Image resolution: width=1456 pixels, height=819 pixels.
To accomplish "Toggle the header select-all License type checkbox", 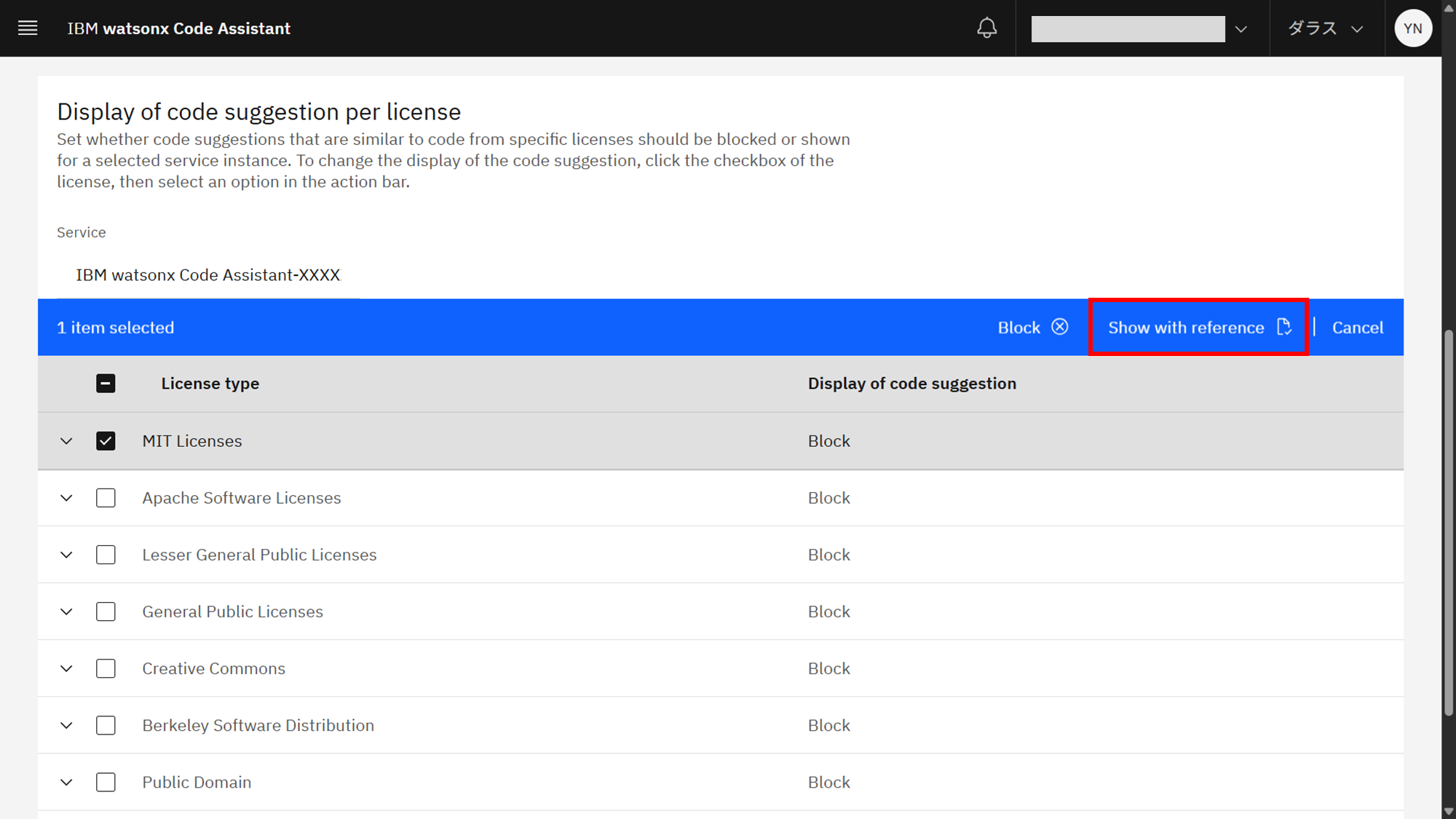I will tap(106, 384).
